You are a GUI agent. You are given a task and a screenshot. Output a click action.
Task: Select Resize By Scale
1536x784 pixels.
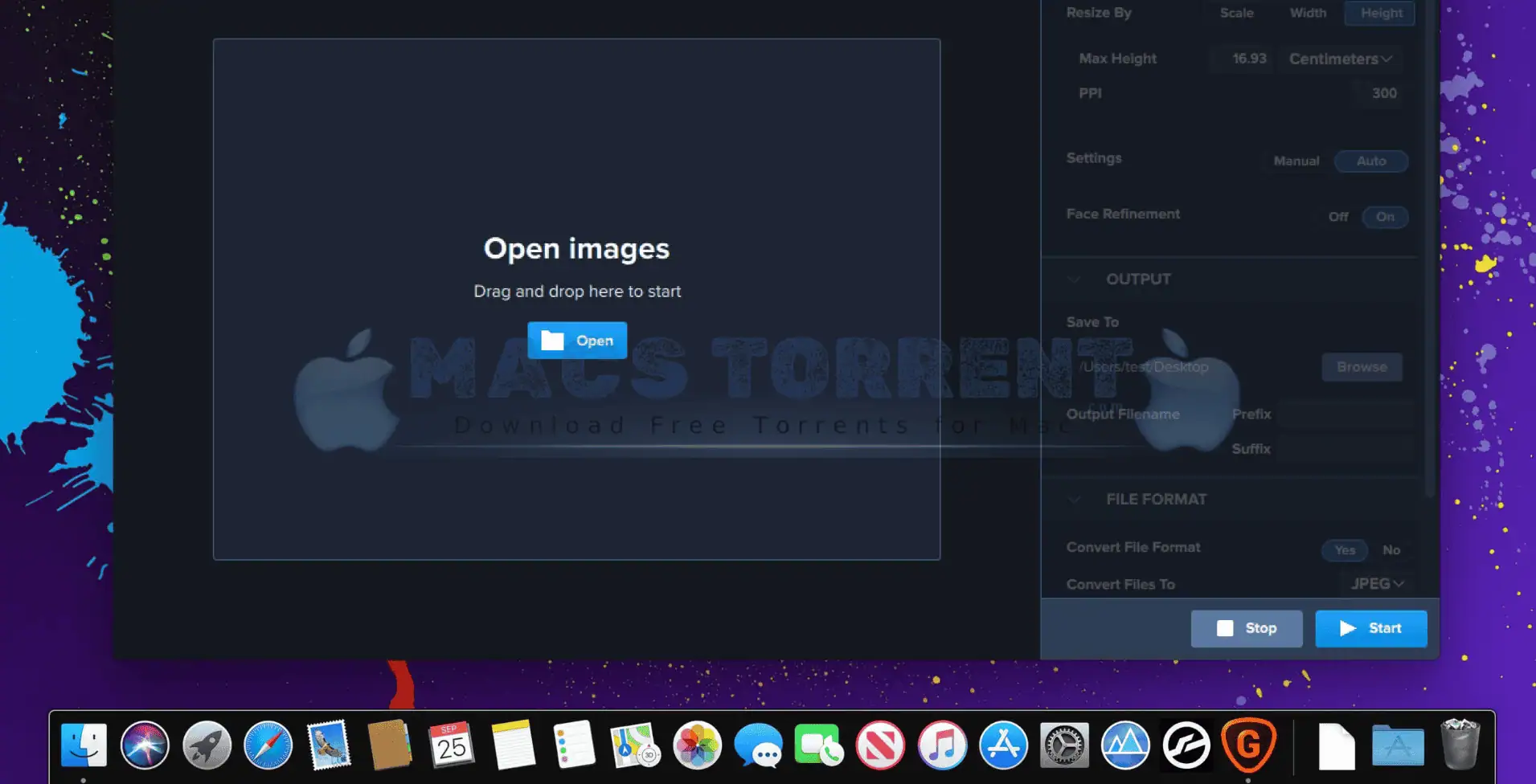point(1236,13)
